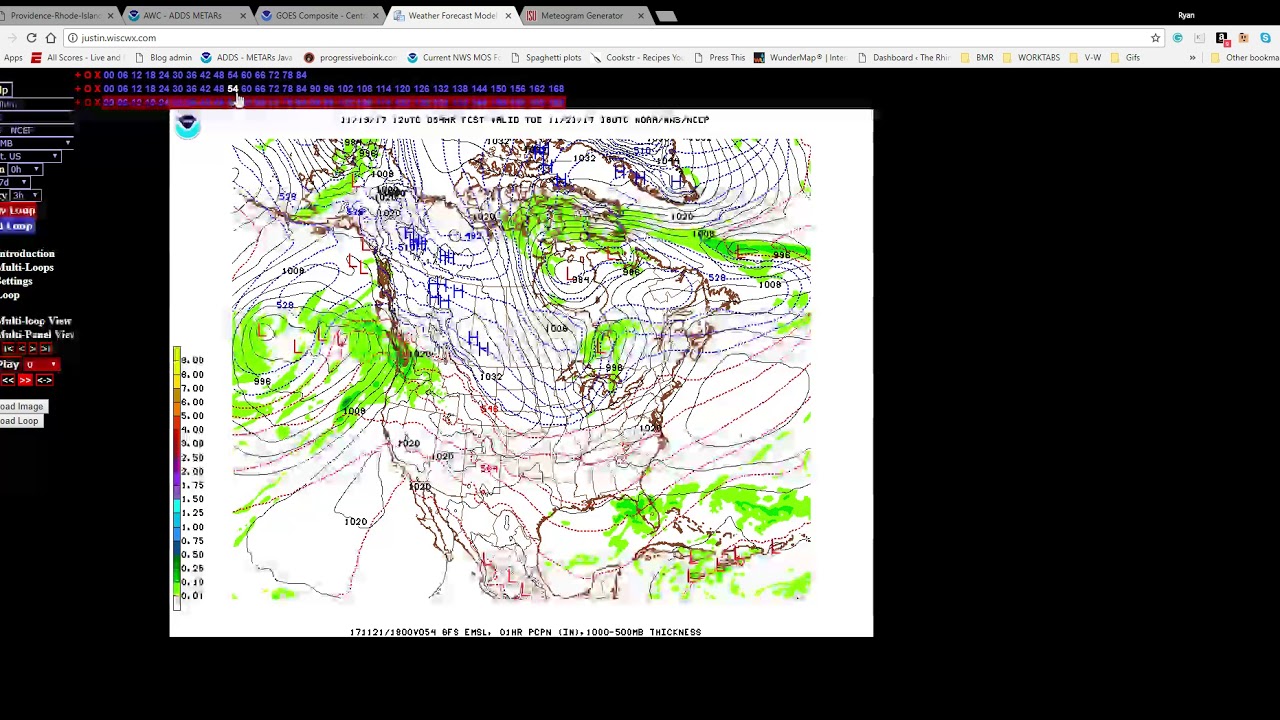1280x720 pixels.
Task: Open a new browser tab
Action: (666, 16)
